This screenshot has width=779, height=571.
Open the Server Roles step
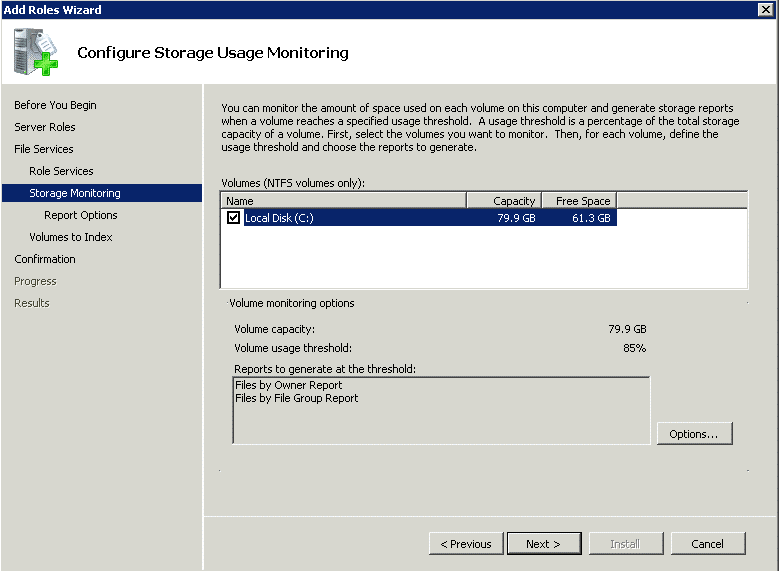point(45,127)
